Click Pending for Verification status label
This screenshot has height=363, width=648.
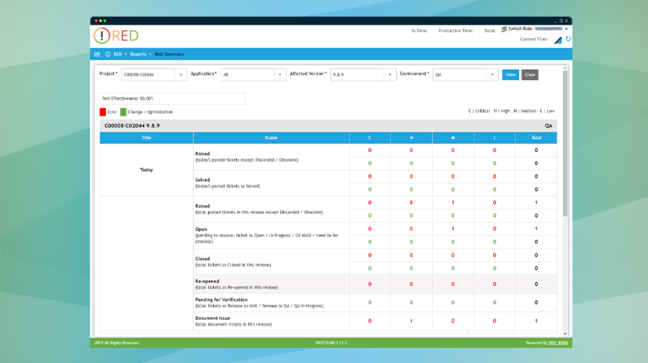222,300
